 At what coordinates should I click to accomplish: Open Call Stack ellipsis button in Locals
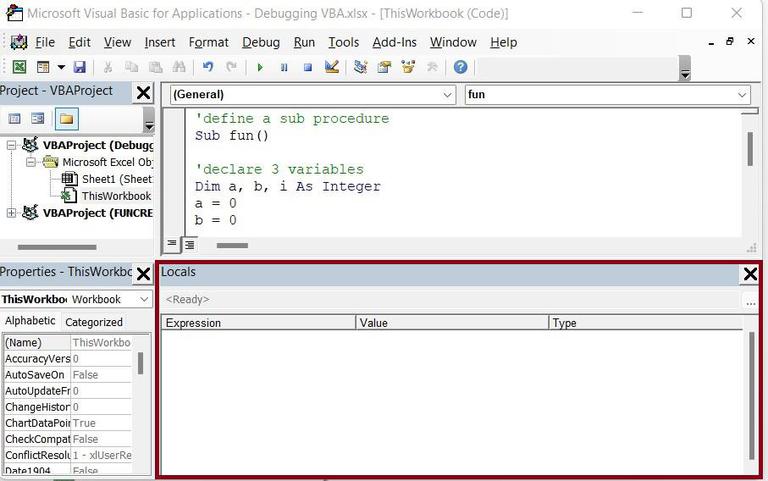click(x=750, y=300)
